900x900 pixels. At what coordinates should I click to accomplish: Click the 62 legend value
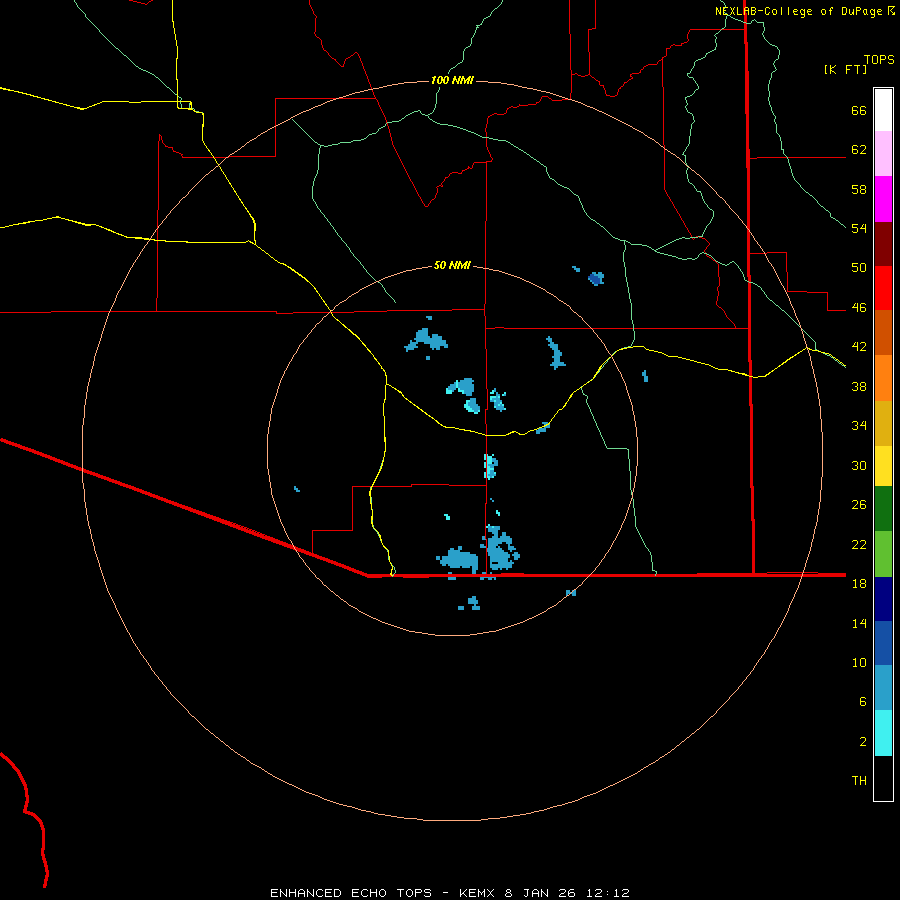[x=859, y=150]
